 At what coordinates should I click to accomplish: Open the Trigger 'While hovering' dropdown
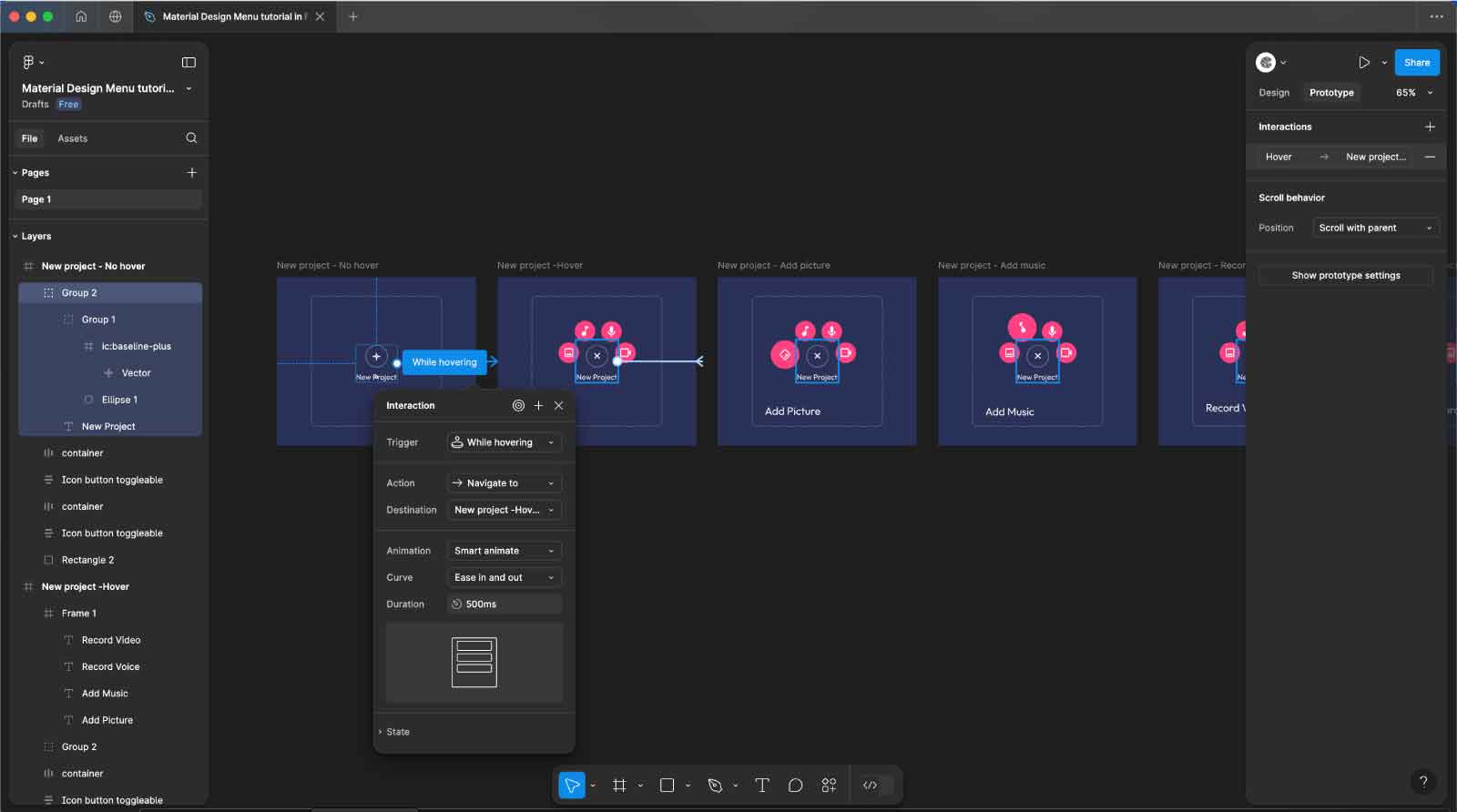click(504, 442)
